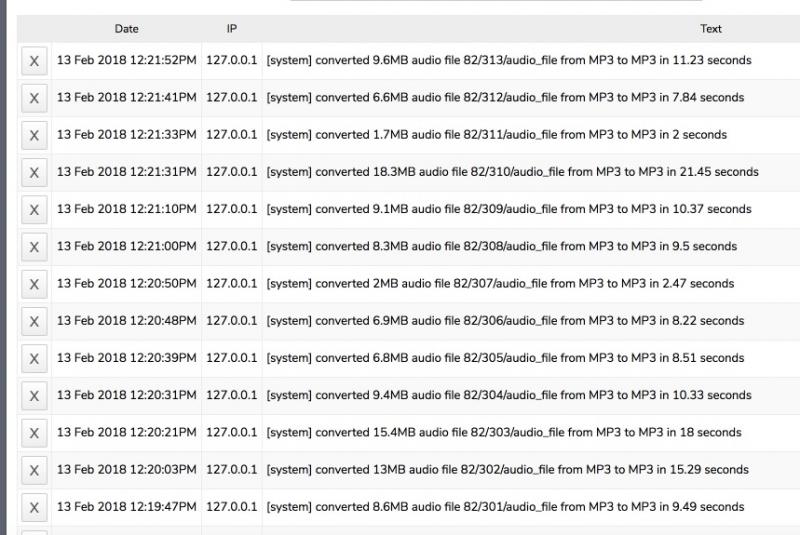This screenshot has height=535, width=800.
Task: Click X beside the 1.7MB conversion entry
Action: pos(34,135)
